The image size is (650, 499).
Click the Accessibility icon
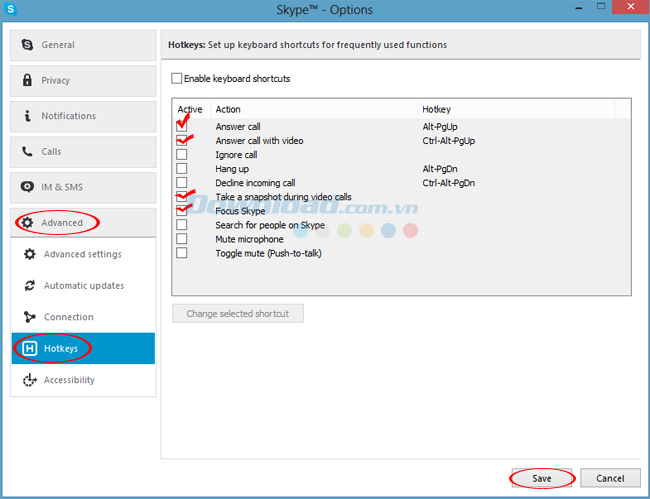coord(29,380)
